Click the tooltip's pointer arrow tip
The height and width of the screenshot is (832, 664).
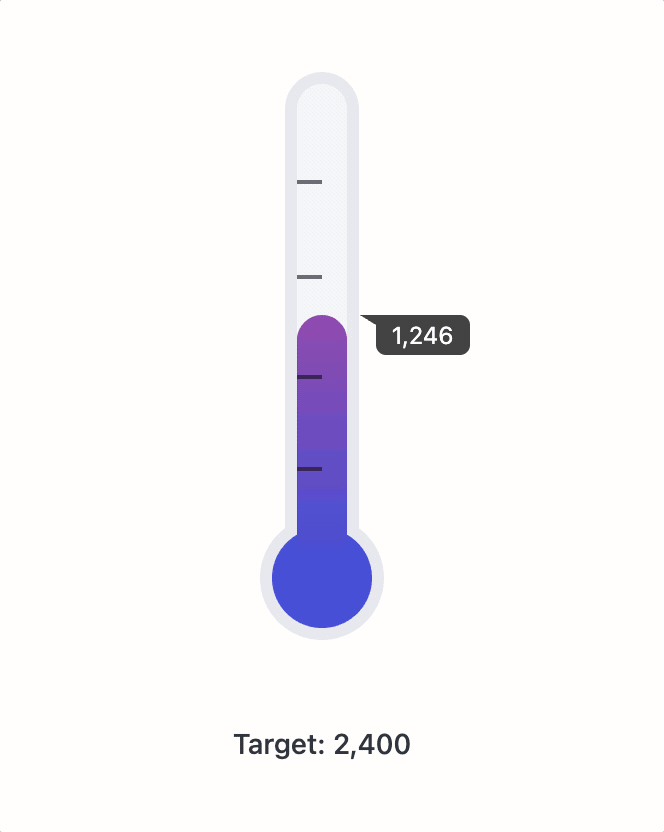click(x=363, y=317)
